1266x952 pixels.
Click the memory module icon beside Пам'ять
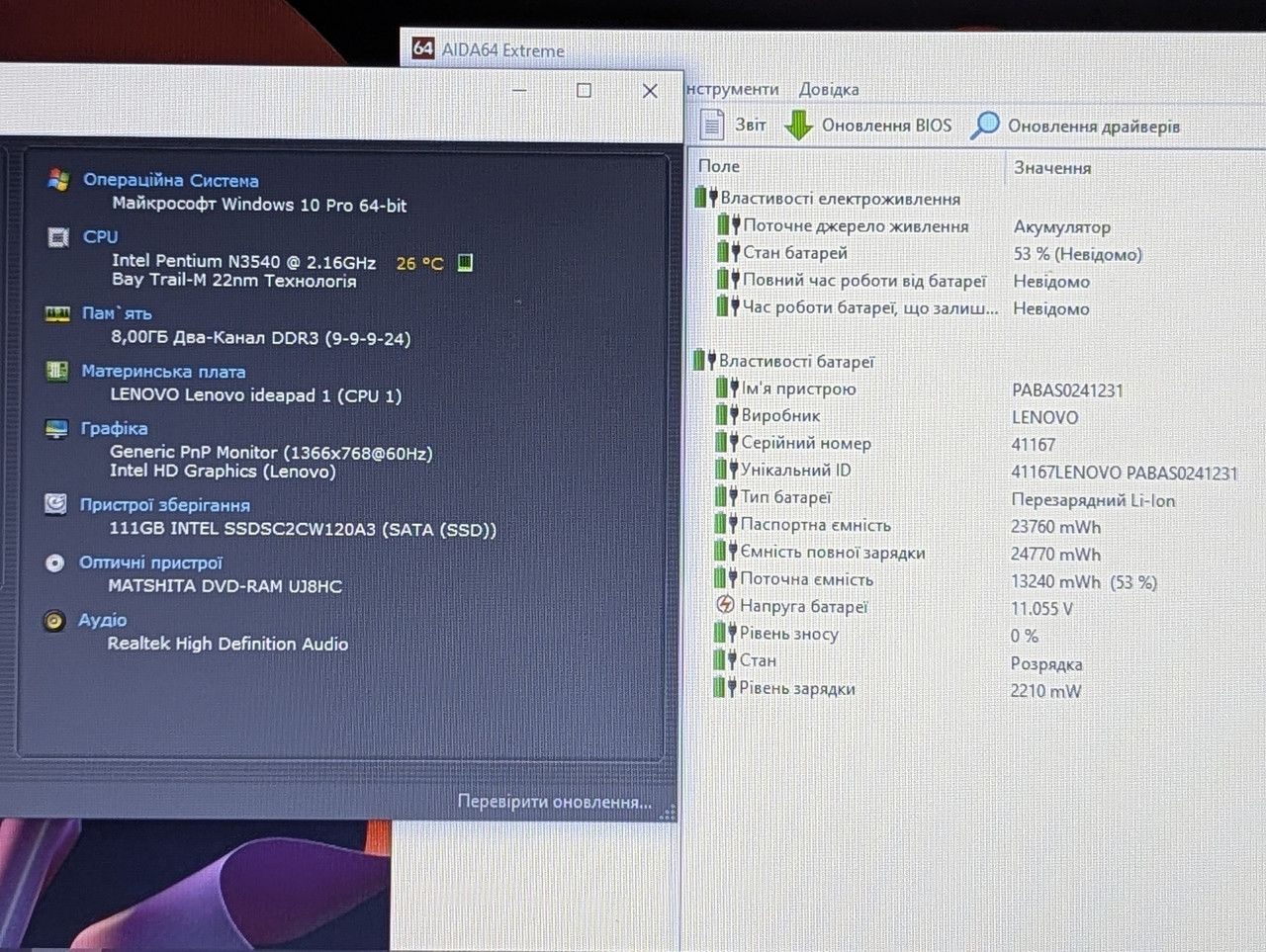click(x=57, y=313)
